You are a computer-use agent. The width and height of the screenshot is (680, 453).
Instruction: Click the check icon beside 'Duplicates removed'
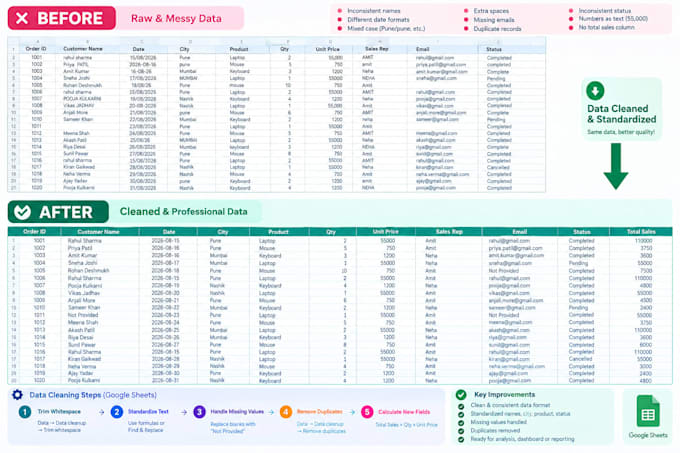point(461,431)
